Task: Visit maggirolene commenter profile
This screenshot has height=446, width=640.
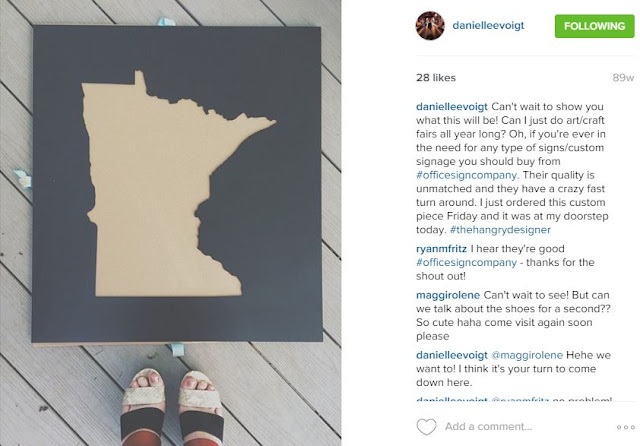Action: pyautogui.click(x=448, y=295)
